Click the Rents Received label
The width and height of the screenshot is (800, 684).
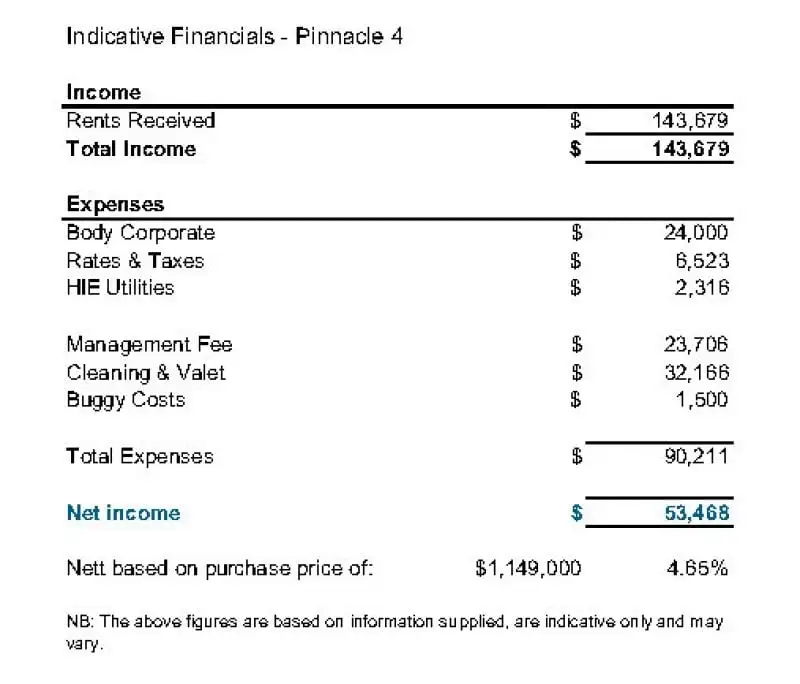click(141, 121)
